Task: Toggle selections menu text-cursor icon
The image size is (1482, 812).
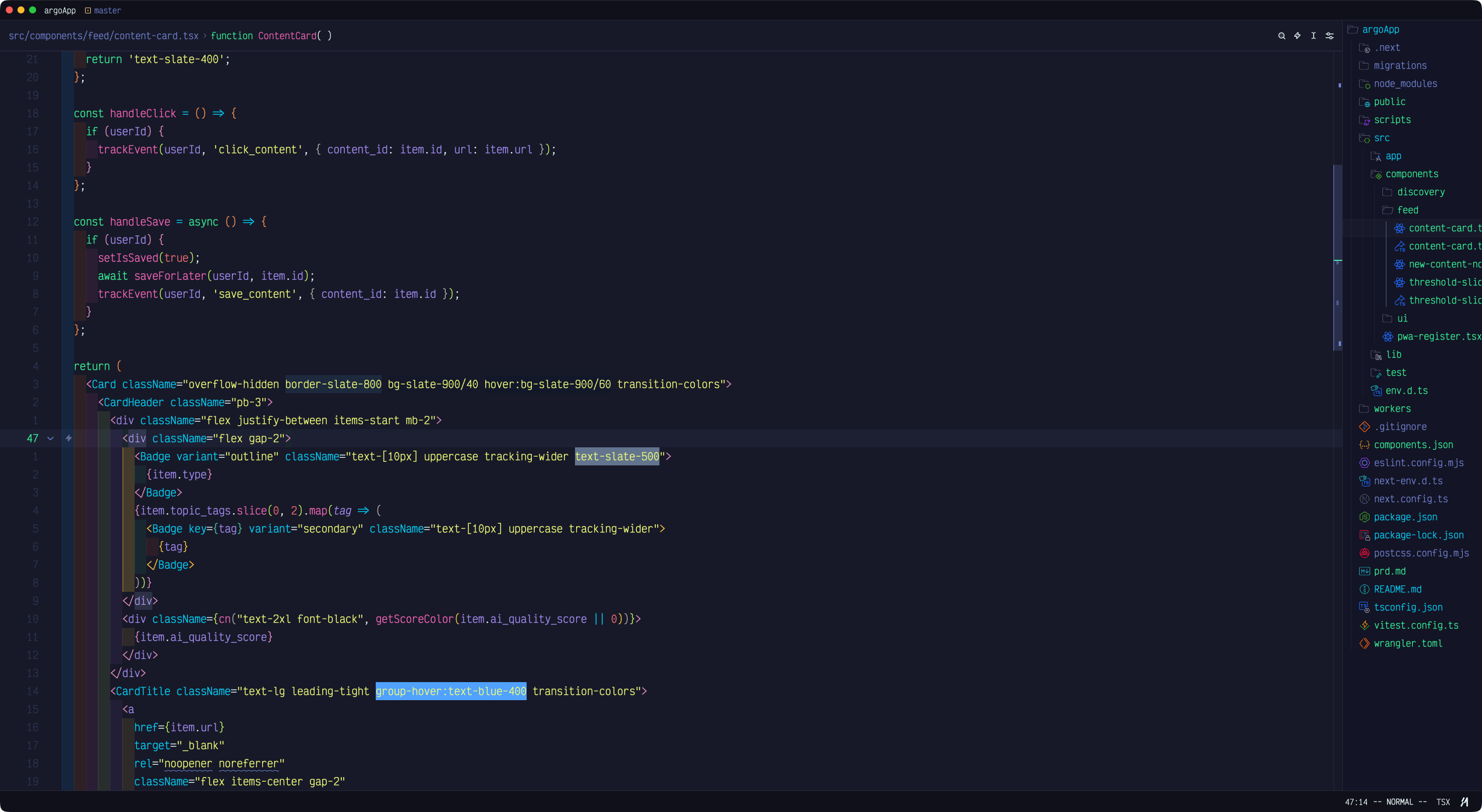Action: 1313,36
